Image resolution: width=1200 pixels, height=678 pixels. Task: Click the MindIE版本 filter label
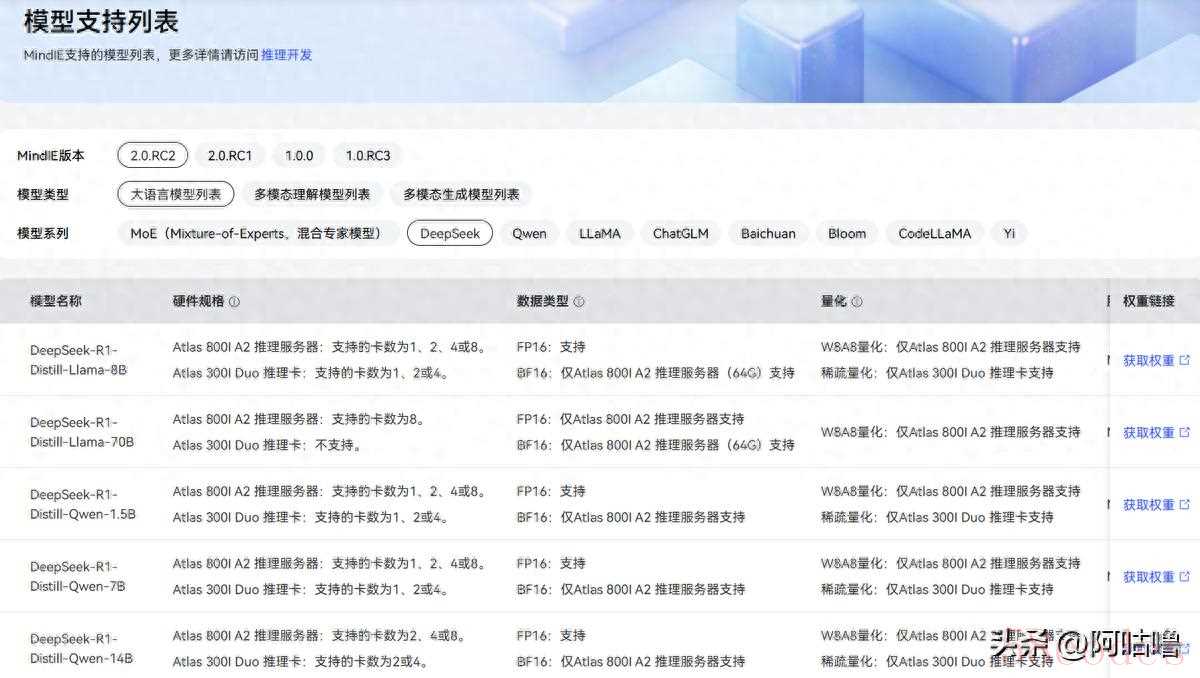[51, 155]
